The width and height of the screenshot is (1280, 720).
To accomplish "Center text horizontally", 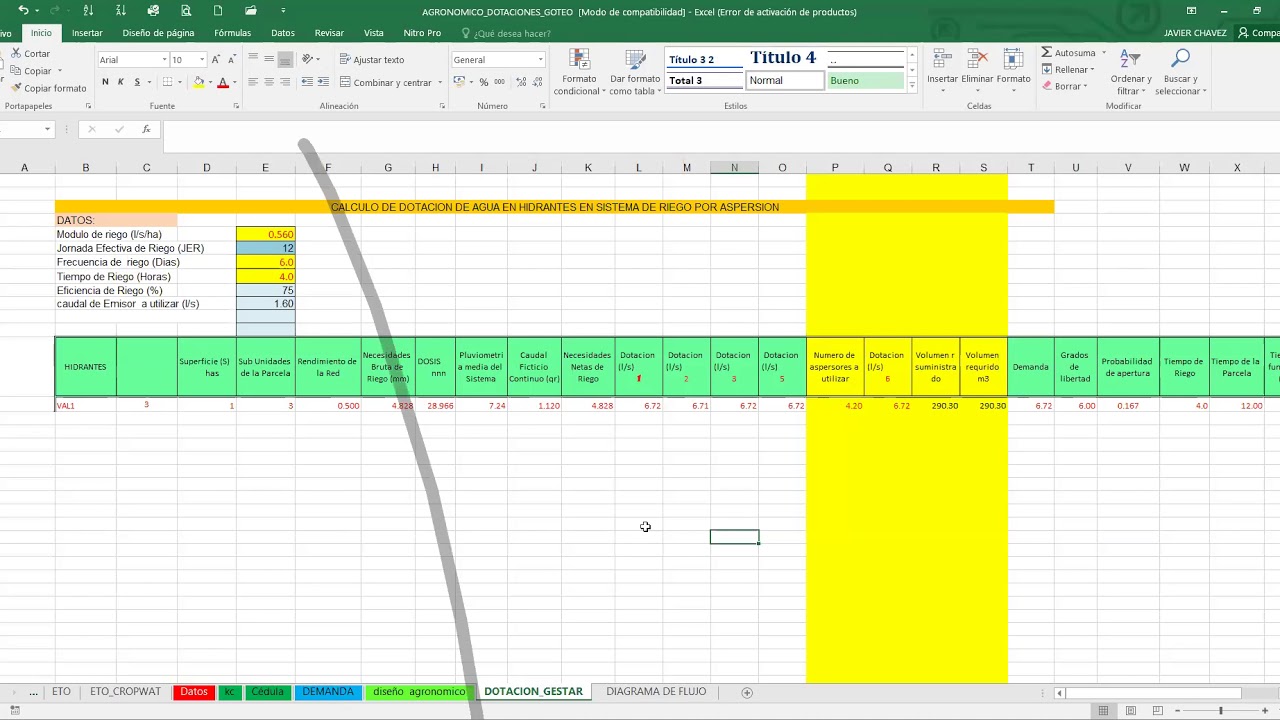I will 269,82.
